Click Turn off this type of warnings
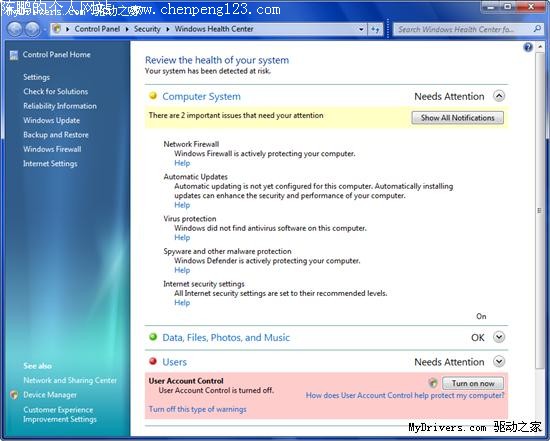Screen dimensions: 550x441 pyautogui.click(x=197, y=409)
